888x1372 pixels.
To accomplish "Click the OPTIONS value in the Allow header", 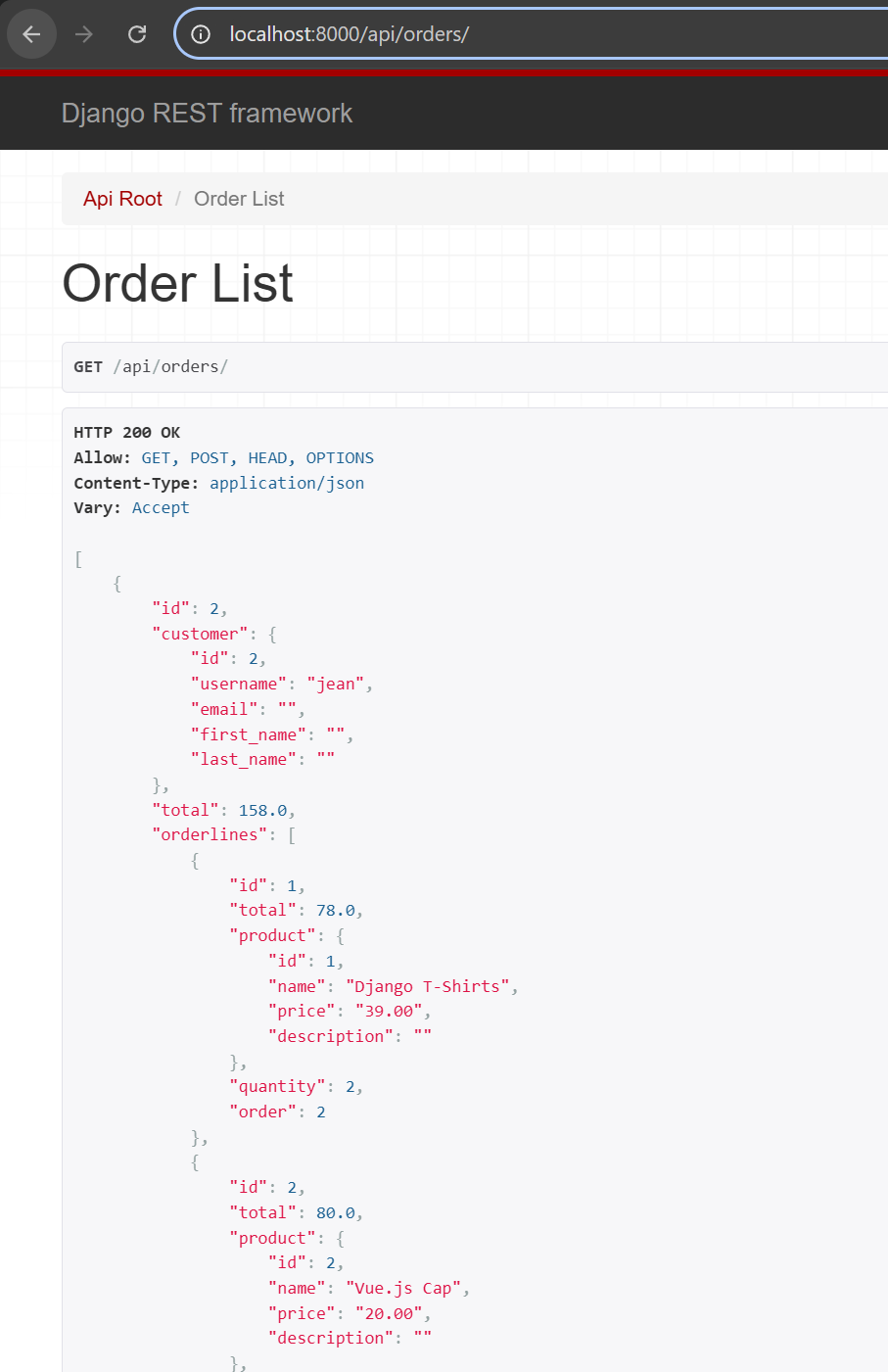I will tap(340, 458).
